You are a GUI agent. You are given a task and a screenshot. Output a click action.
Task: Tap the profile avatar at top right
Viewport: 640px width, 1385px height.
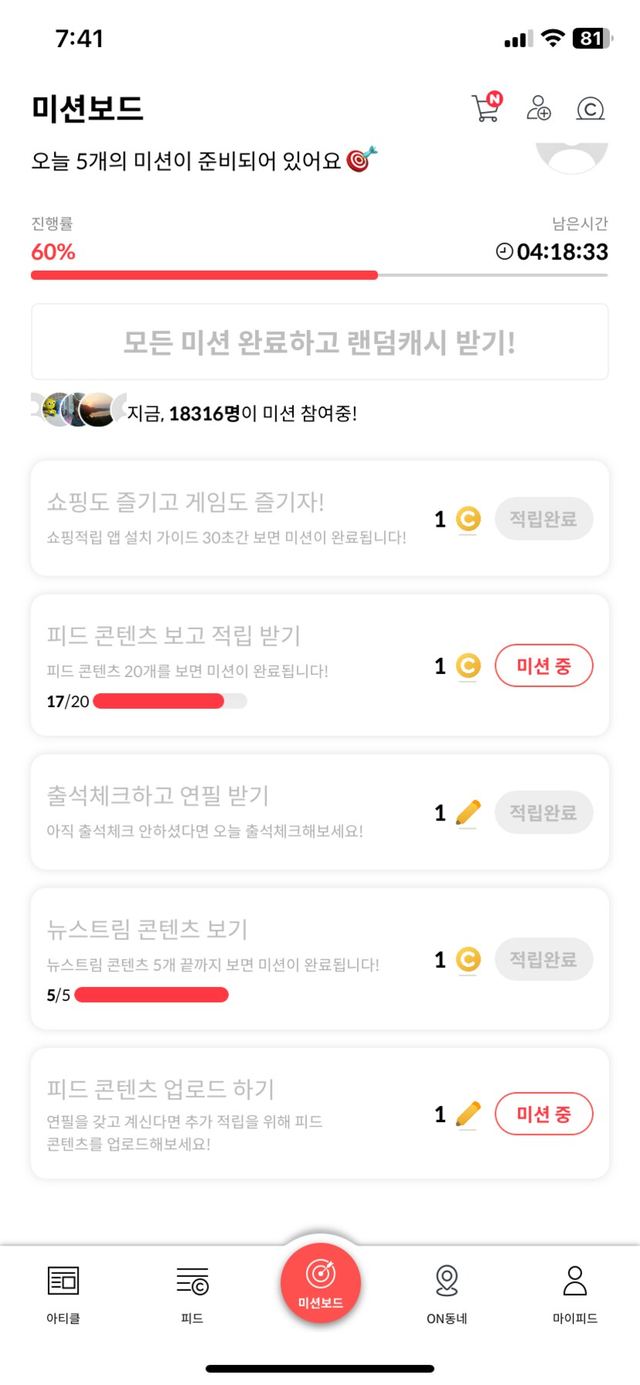coord(572,157)
